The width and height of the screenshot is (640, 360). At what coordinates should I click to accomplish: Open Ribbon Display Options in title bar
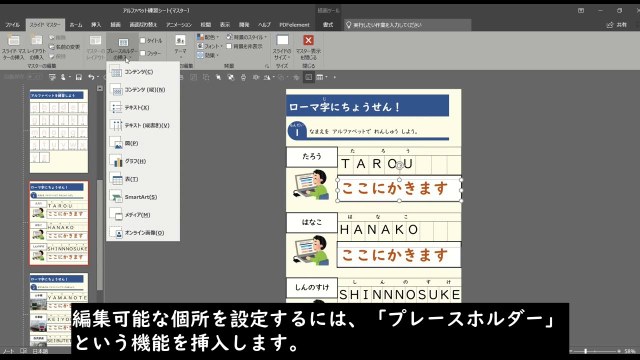pos(581,11)
